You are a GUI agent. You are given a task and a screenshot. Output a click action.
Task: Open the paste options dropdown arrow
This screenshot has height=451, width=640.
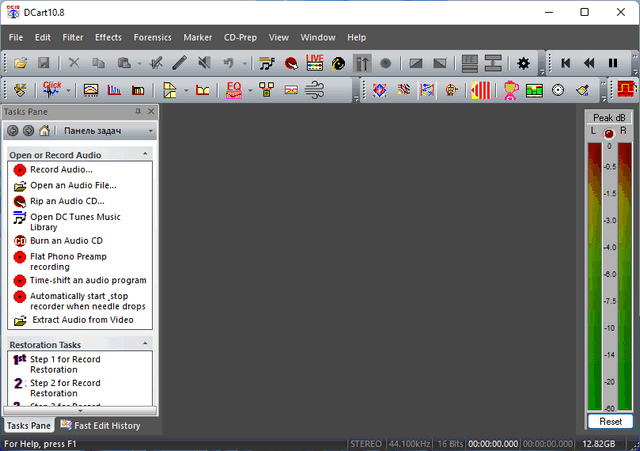139,63
